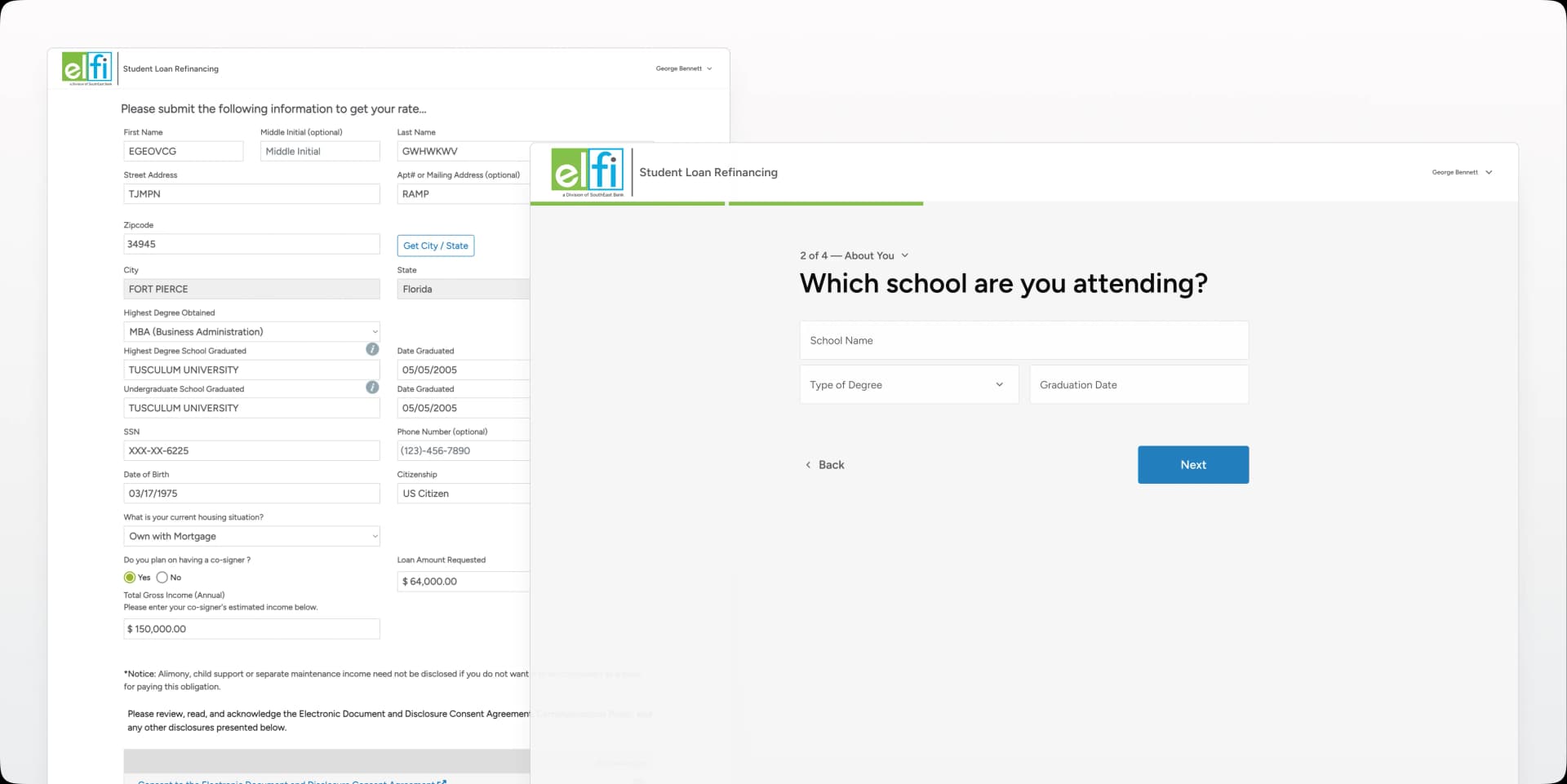Click the Next button

click(1192, 464)
